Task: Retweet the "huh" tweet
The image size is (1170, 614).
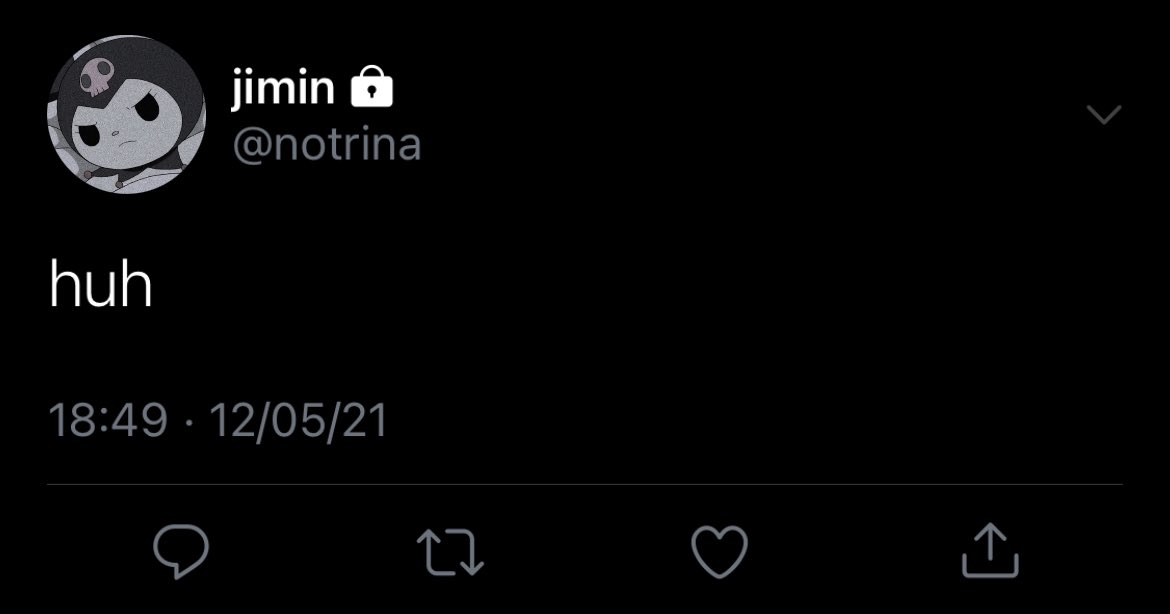Action: pyautogui.click(x=450, y=552)
